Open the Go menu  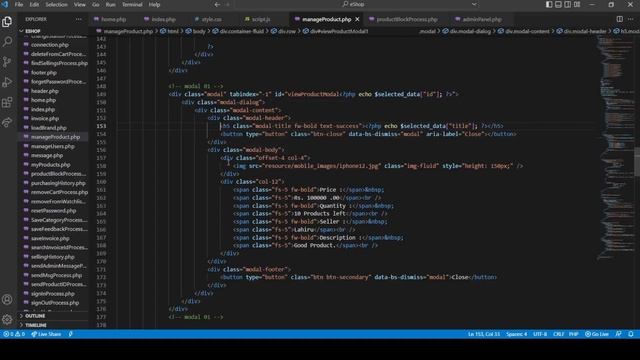pos(96,4)
